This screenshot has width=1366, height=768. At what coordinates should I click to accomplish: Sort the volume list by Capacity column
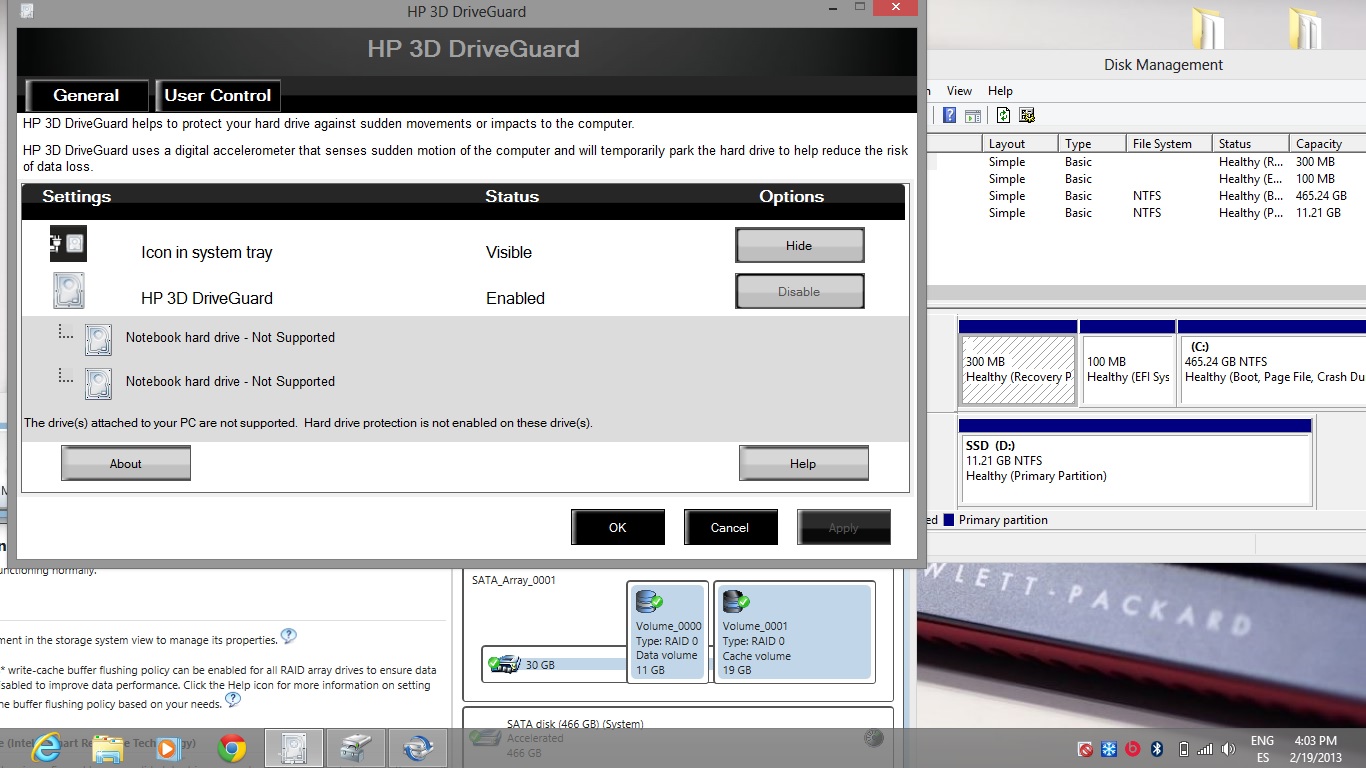(x=1318, y=144)
